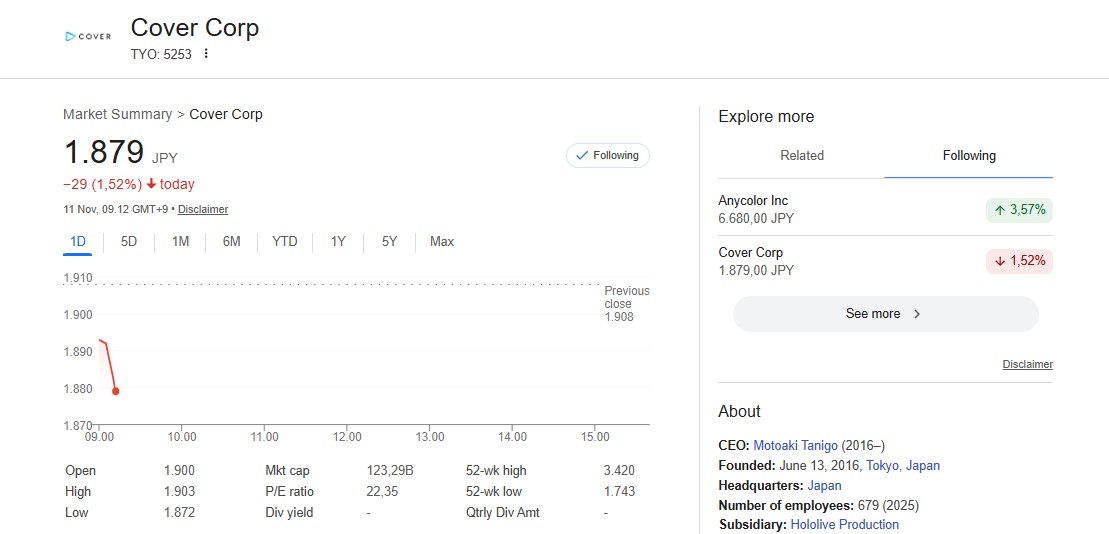Expand the See more button
The image size is (1109, 534).
pyautogui.click(x=885, y=314)
